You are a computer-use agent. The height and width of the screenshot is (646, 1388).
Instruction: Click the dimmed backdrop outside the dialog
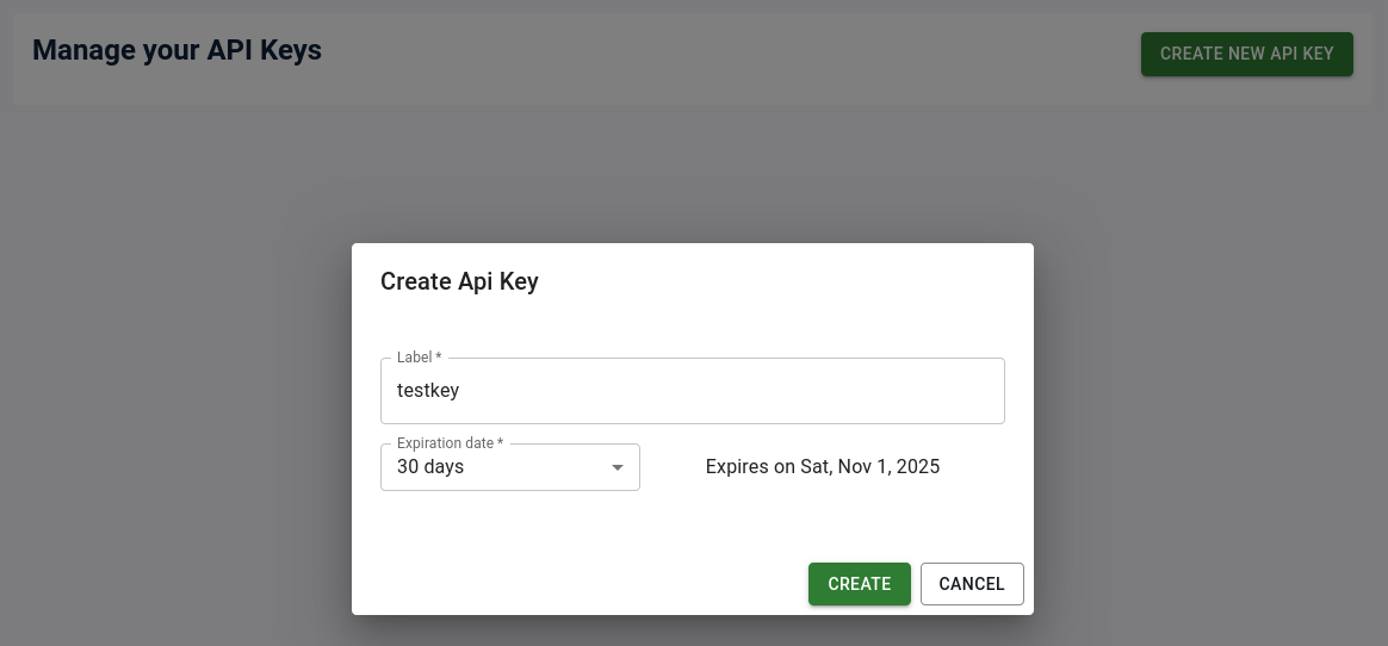150,400
